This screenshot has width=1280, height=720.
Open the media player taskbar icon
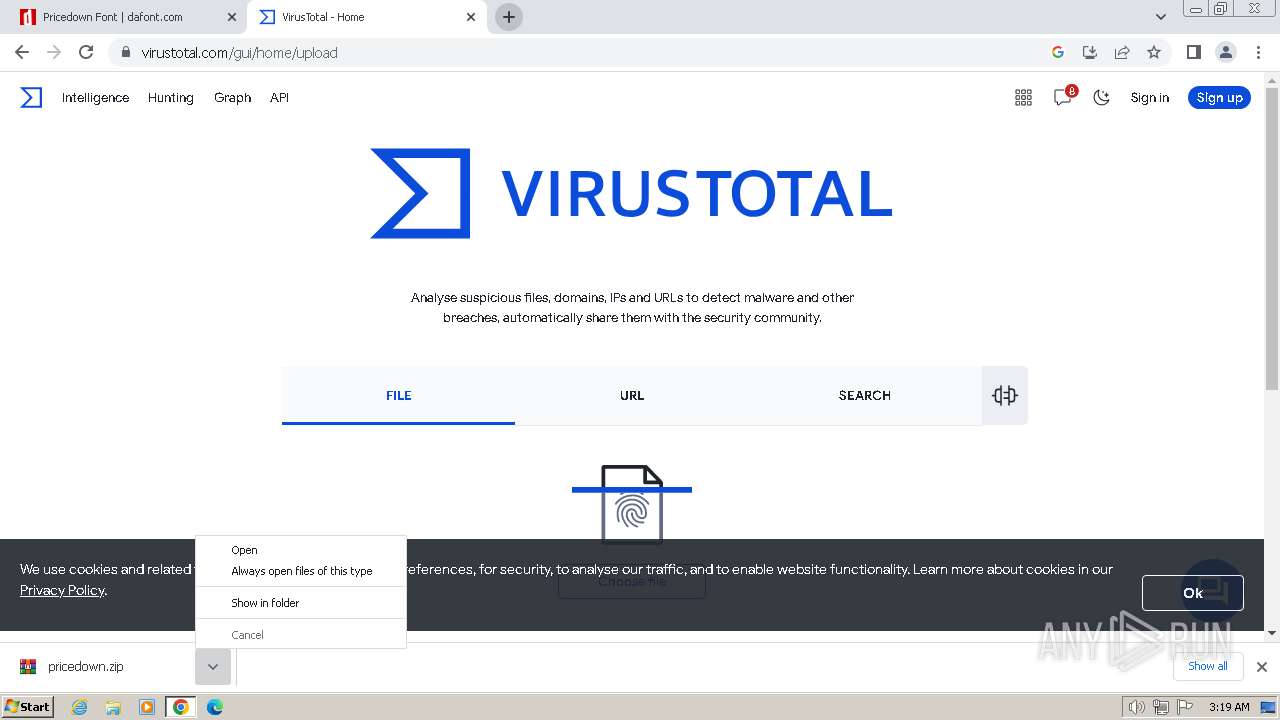(147, 707)
